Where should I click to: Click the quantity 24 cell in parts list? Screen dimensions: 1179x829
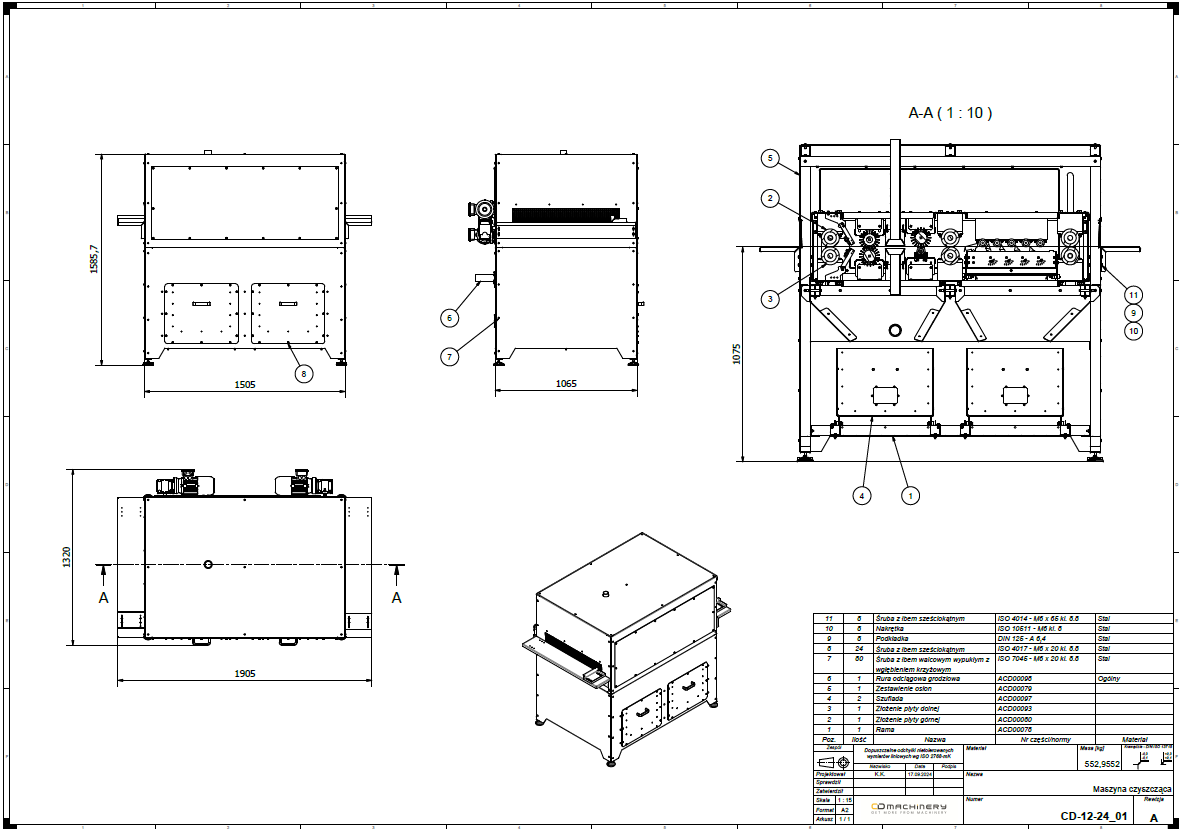coord(859,649)
